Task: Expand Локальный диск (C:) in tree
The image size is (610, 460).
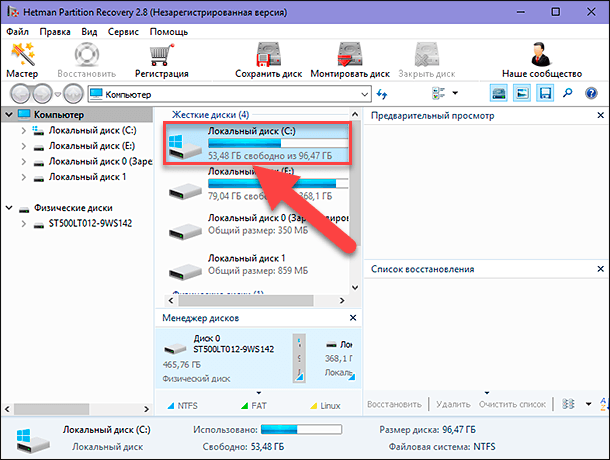Action: tap(24, 131)
